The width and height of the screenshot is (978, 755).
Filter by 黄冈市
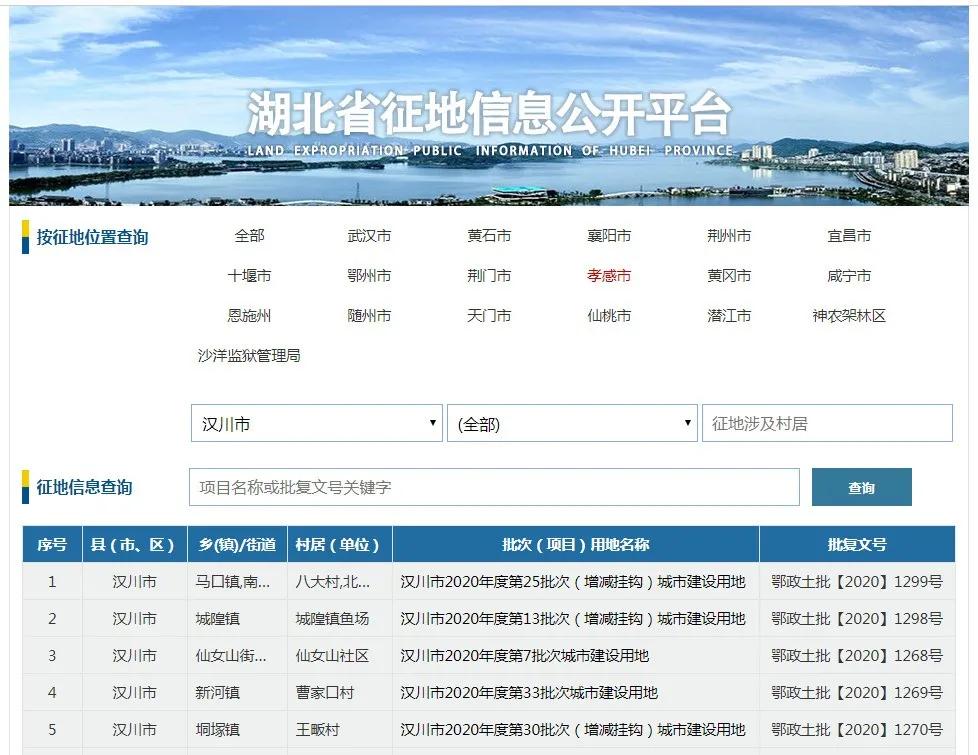click(x=729, y=276)
